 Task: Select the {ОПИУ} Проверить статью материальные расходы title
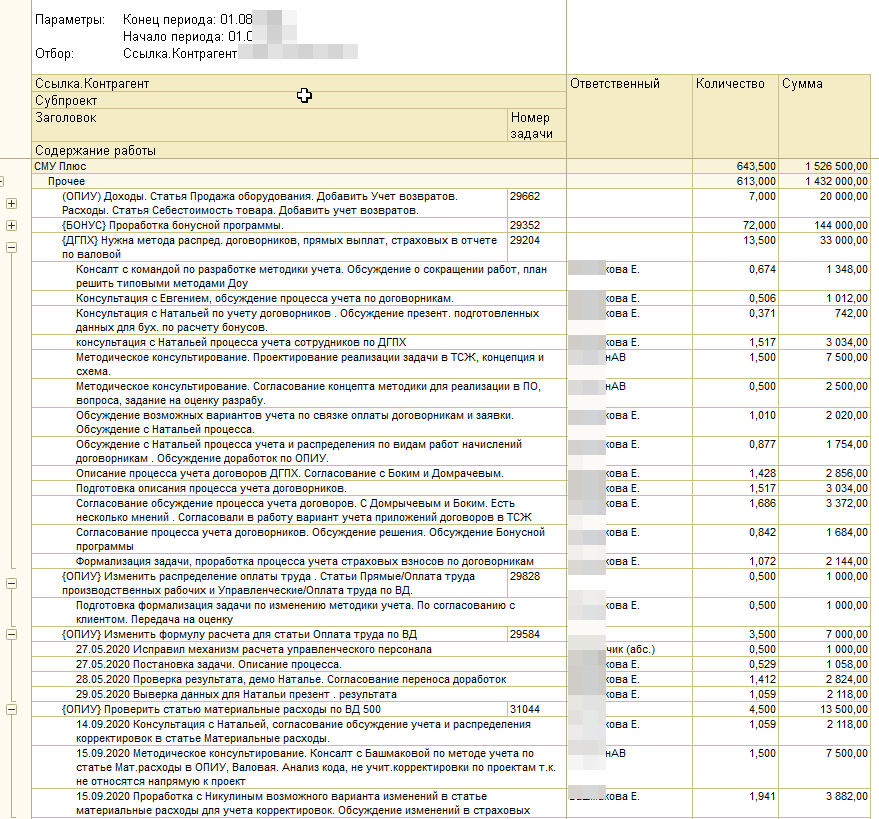221,710
